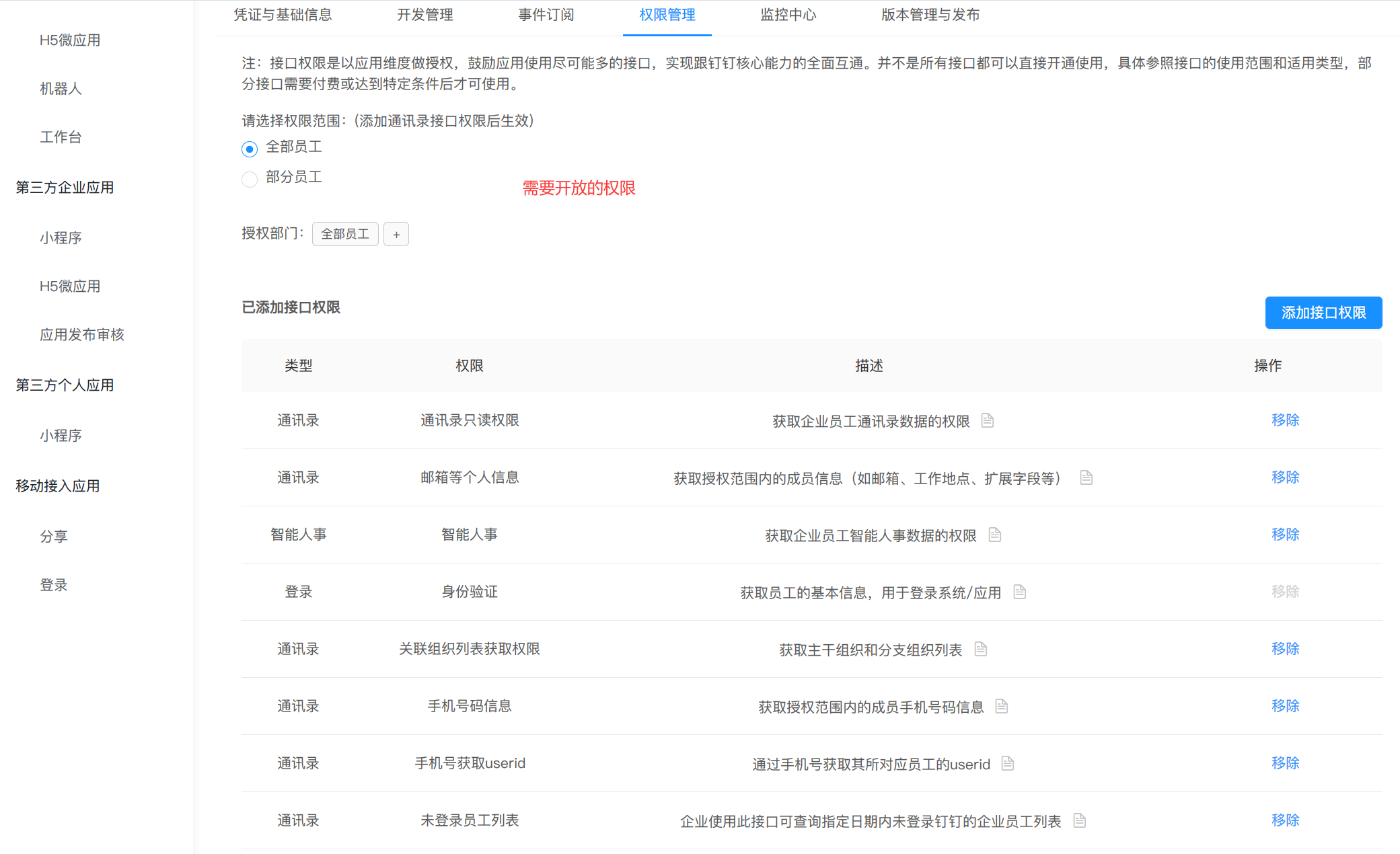Open doc icon beside 通讯录只读权限 description

pyautogui.click(x=987, y=420)
